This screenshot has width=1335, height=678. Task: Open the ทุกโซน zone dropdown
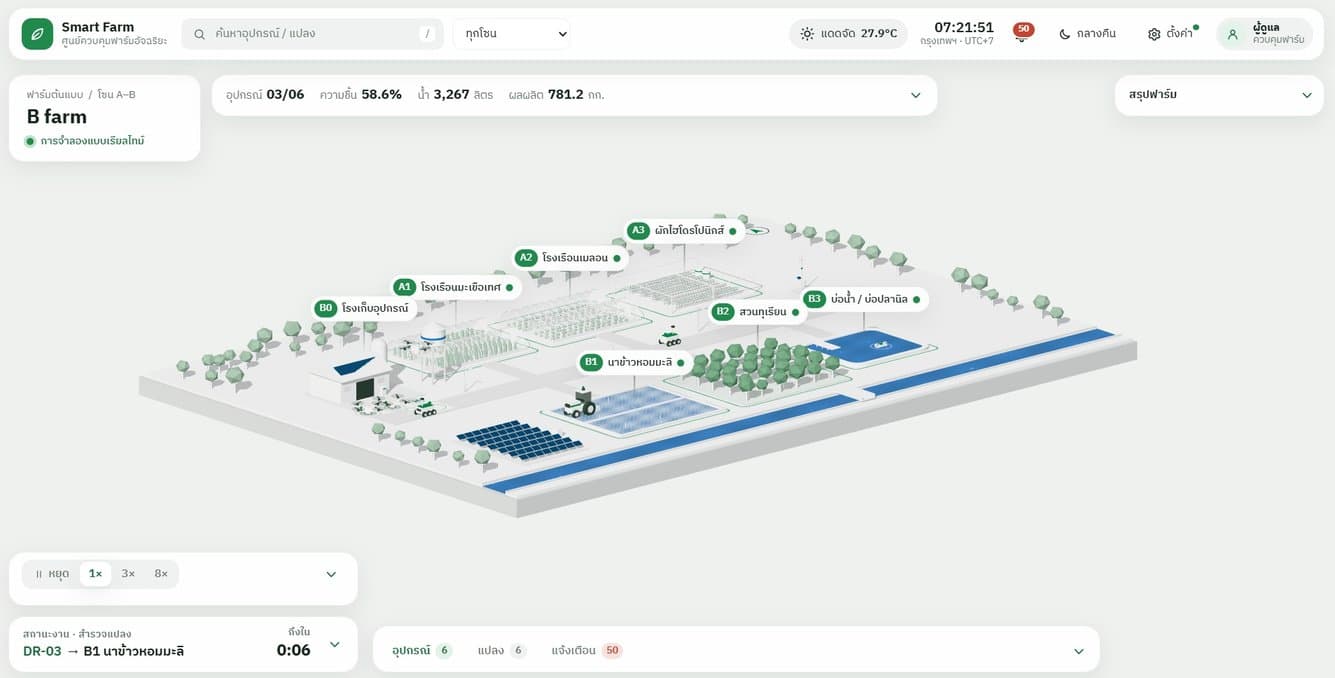[x=511, y=34]
